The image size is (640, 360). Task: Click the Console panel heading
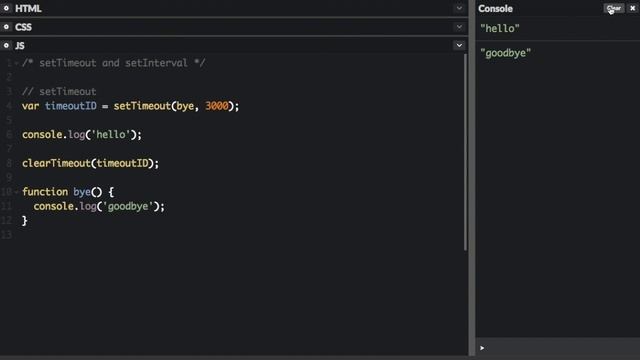495,9
